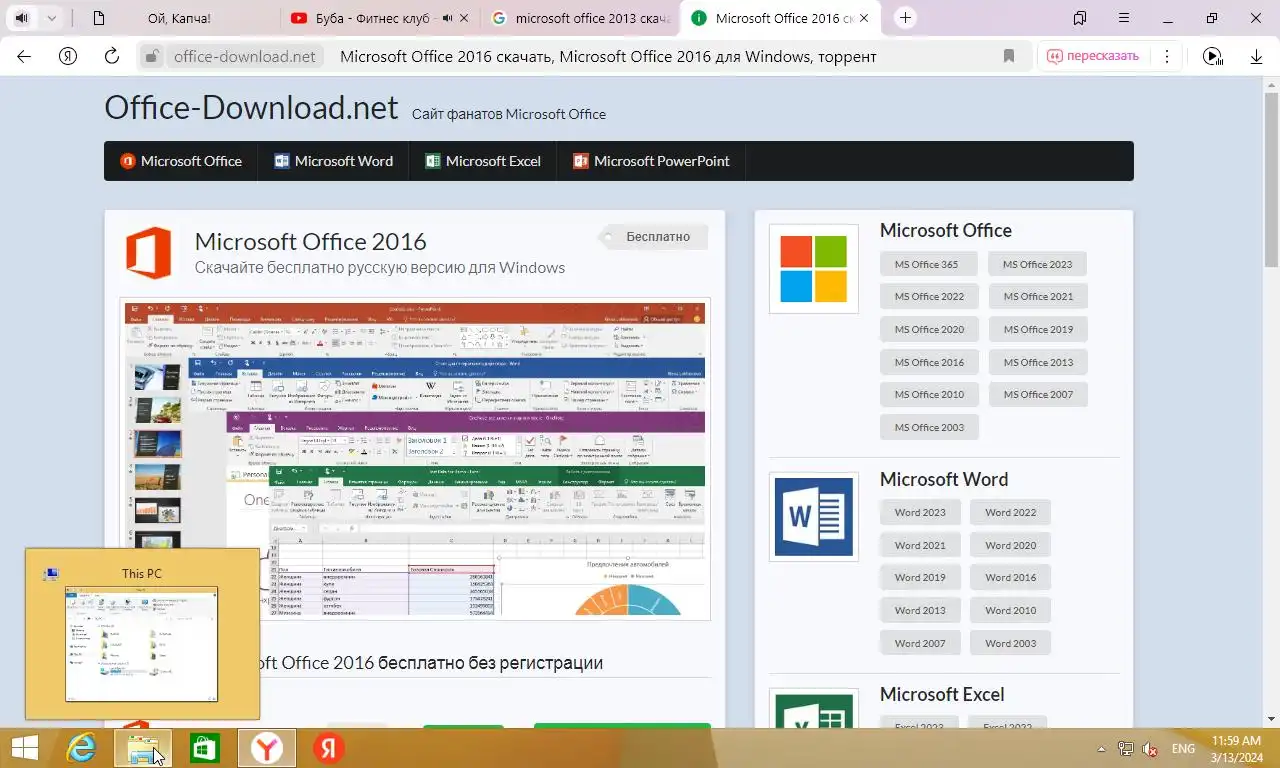Open Microsoft PowerPoint in the site menu
The image size is (1280, 768).
651,161
